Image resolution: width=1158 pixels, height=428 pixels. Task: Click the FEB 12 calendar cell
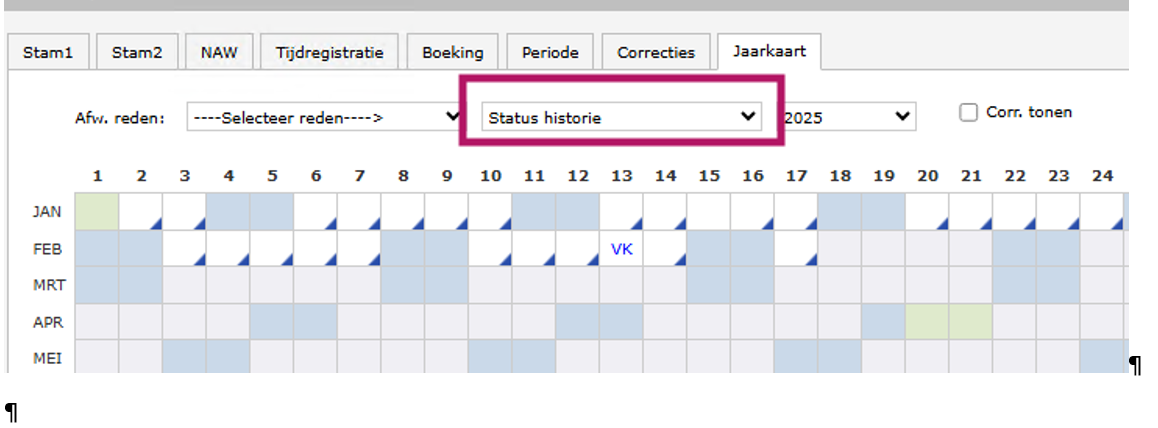pos(578,249)
